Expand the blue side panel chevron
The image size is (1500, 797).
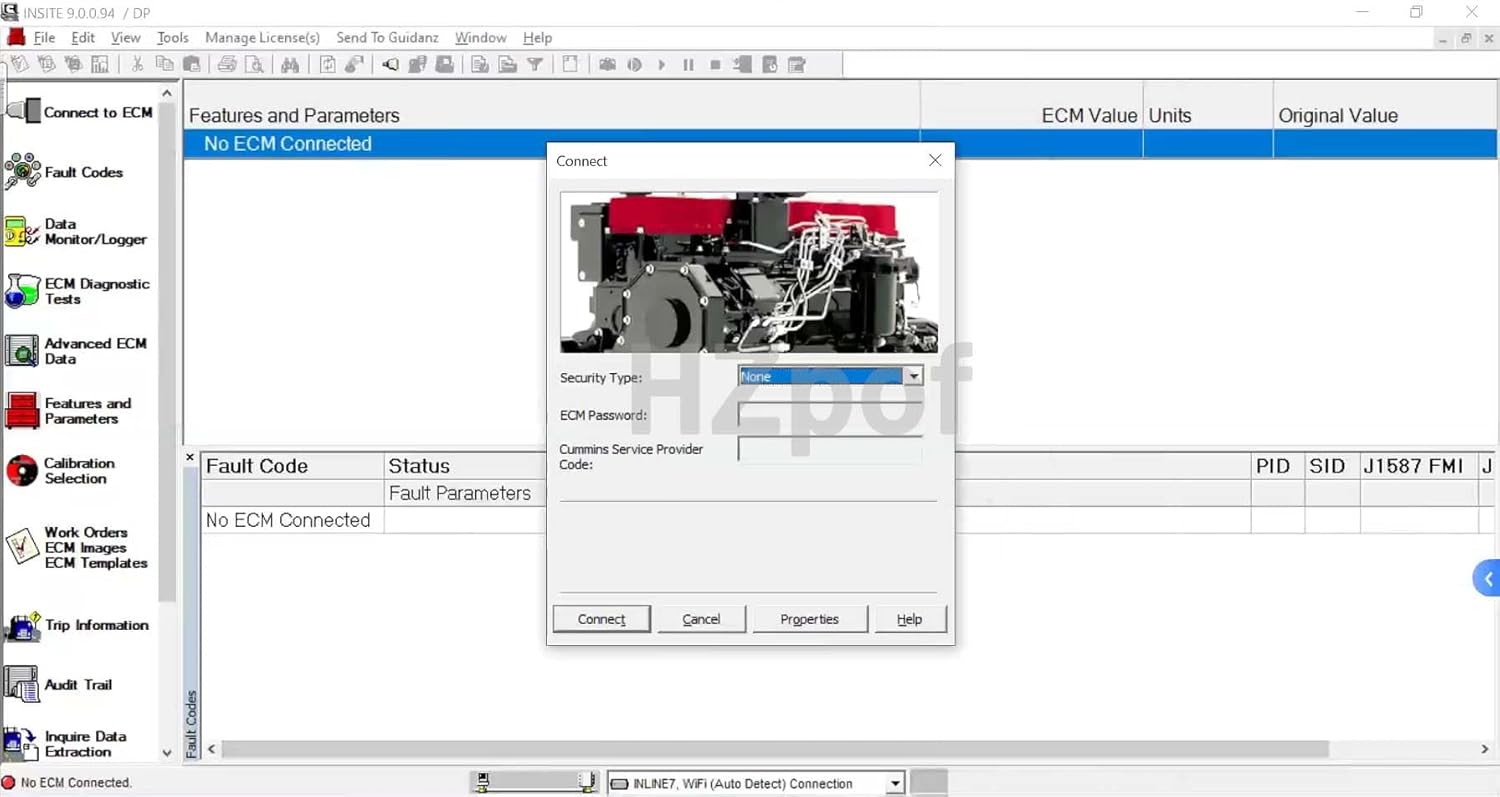click(1487, 579)
